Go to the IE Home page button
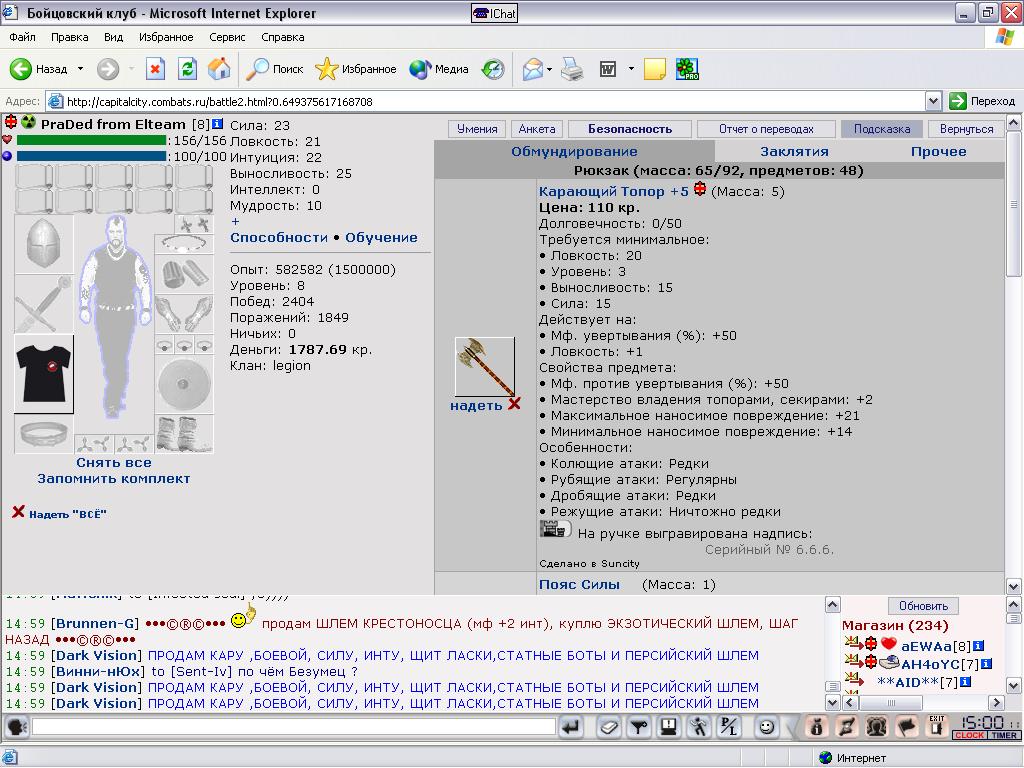 [219, 69]
